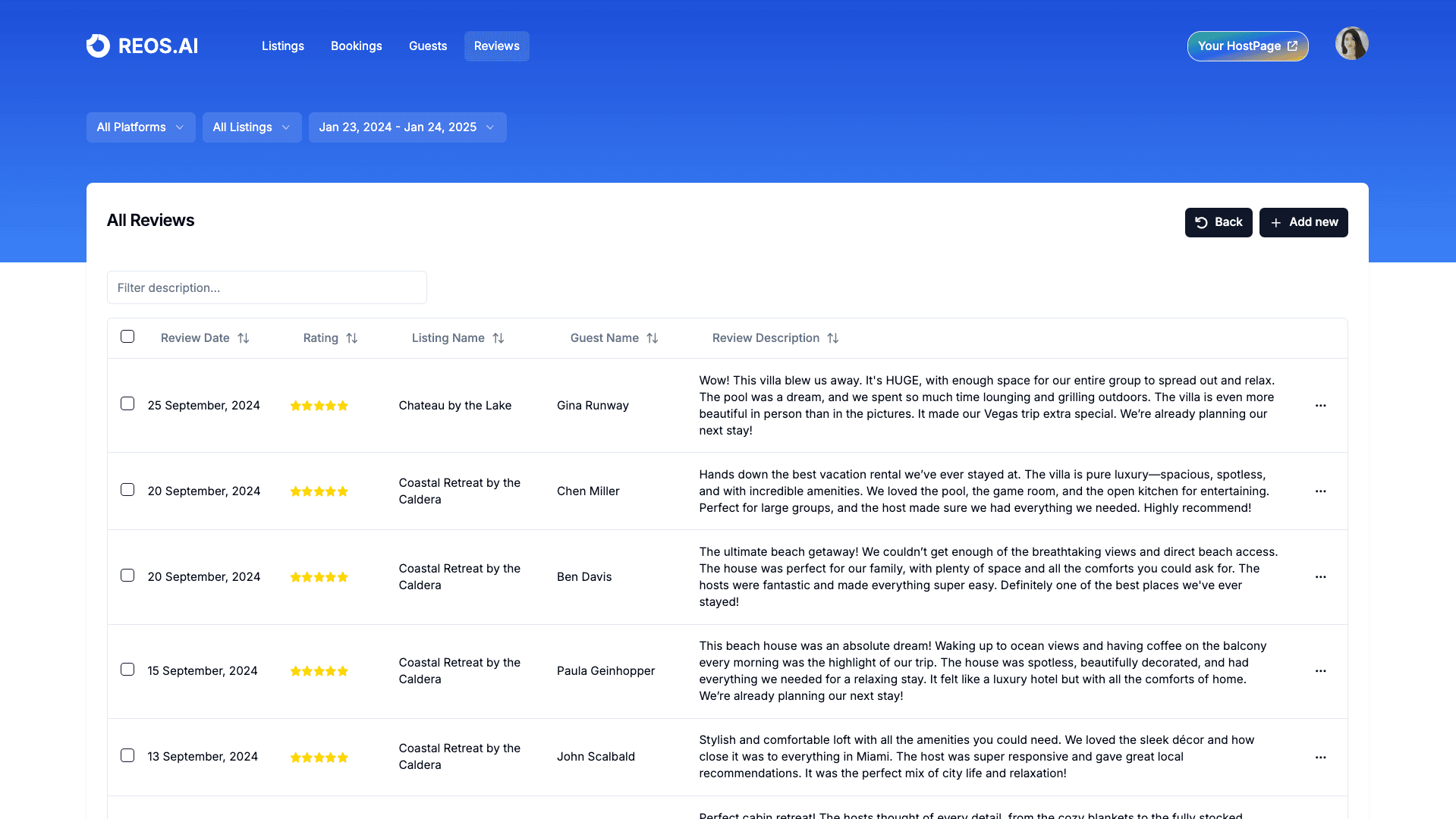Open row actions for Gina Runway review

(x=1320, y=406)
